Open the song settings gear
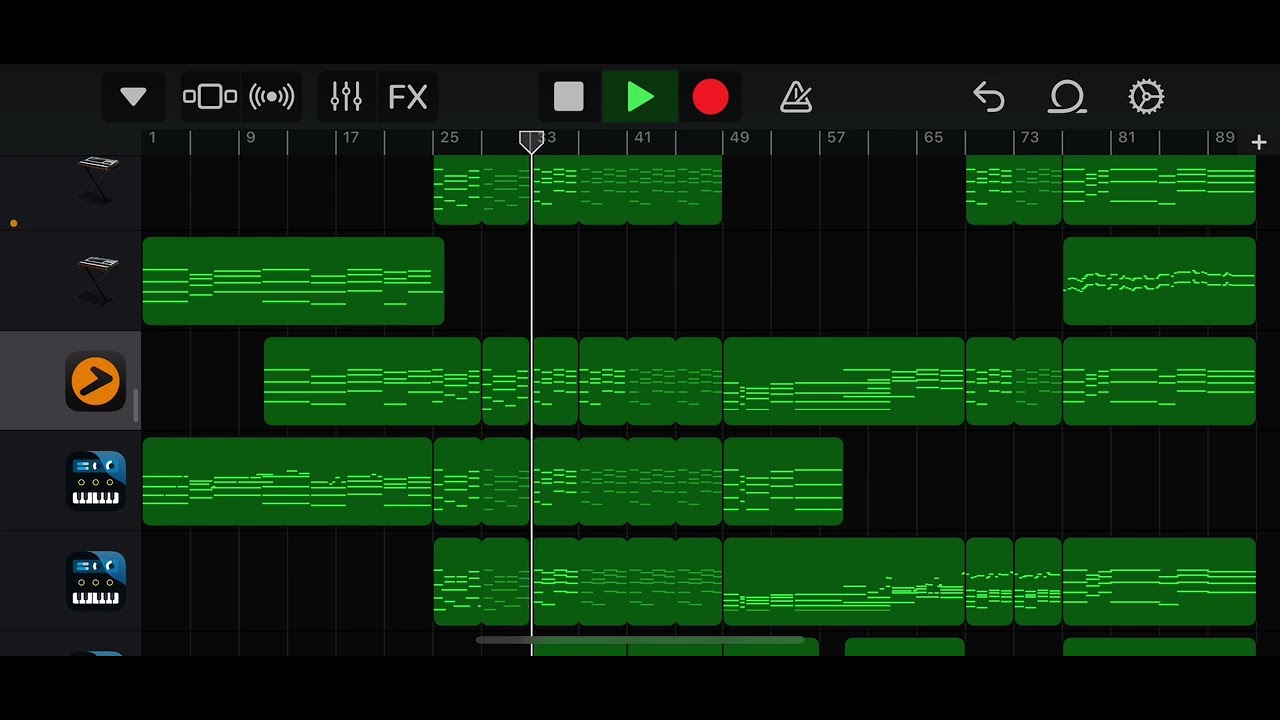Viewport: 1280px width, 720px height. pyautogui.click(x=1146, y=97)
